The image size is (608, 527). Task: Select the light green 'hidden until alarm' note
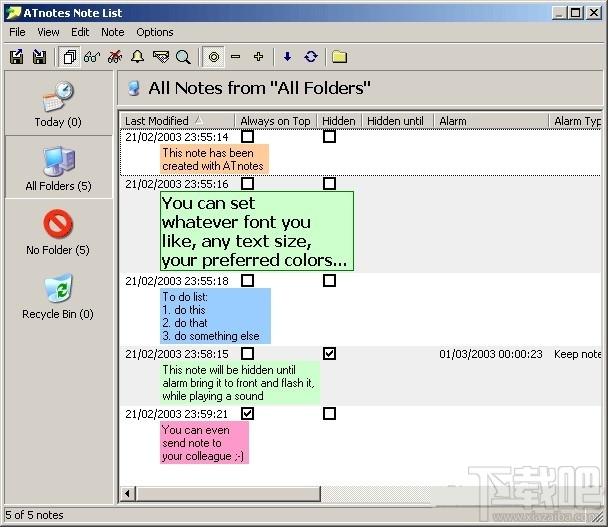[240, 383]
